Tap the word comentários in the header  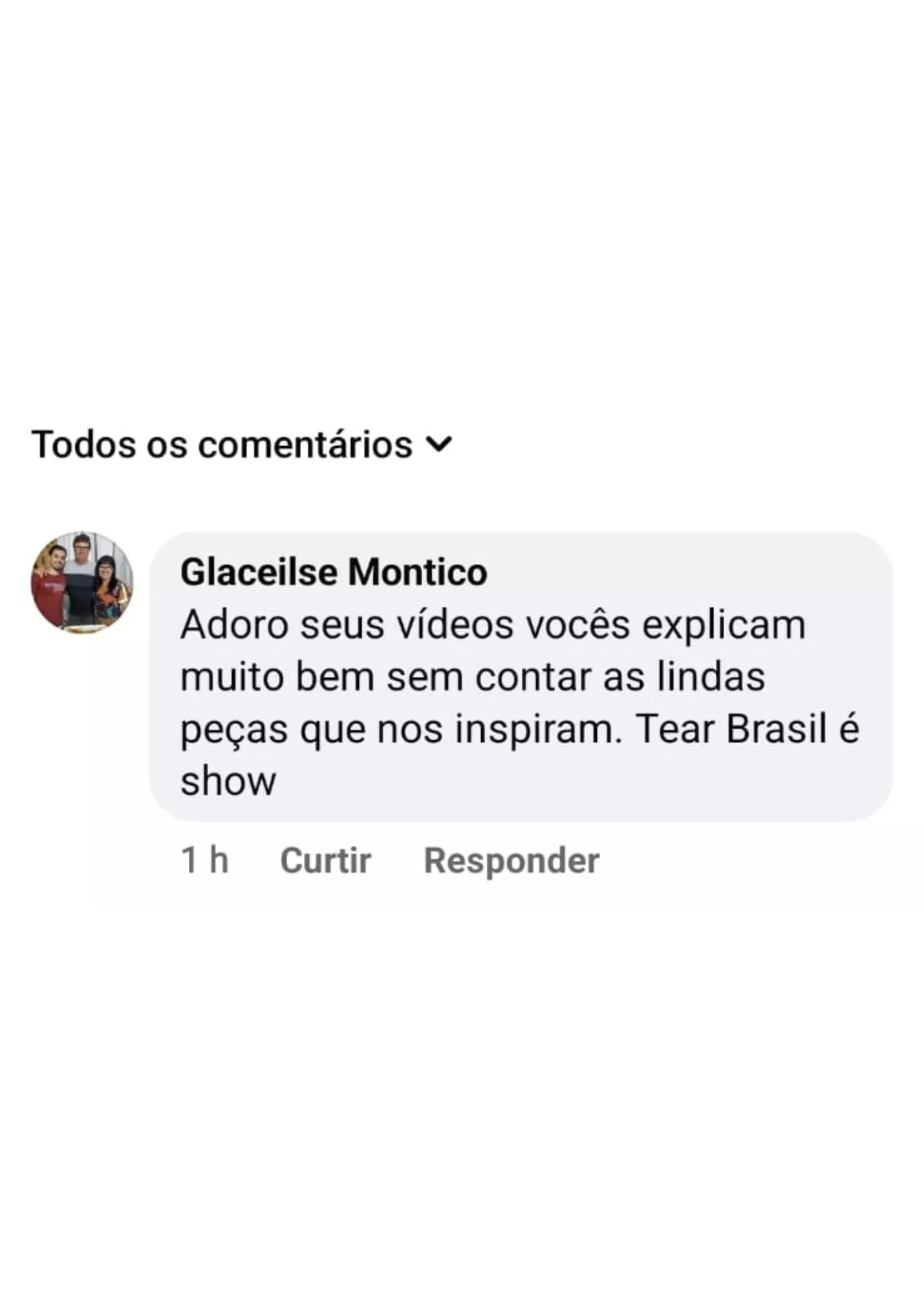305,445
